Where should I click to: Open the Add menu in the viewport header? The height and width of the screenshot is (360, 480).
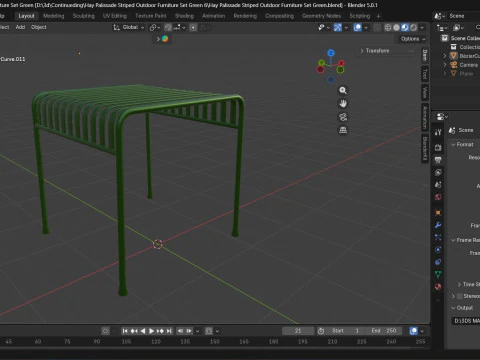coord(20,27)
